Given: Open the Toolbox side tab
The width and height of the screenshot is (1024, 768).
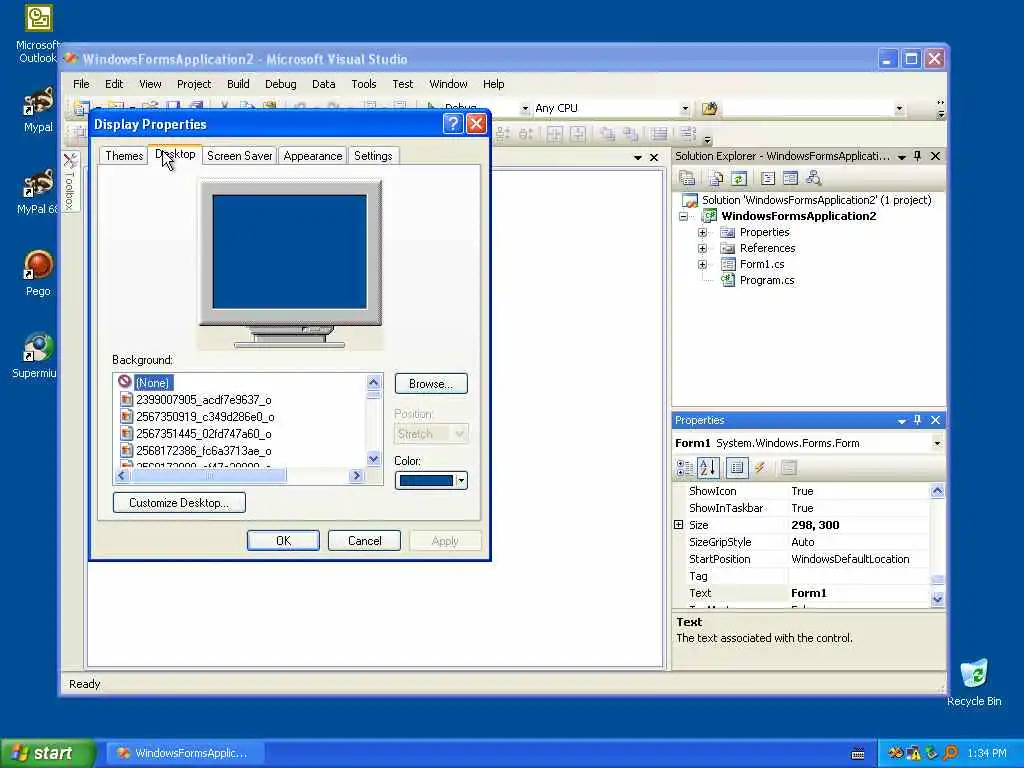Looking at the screenshot, I should pos(71,182).
